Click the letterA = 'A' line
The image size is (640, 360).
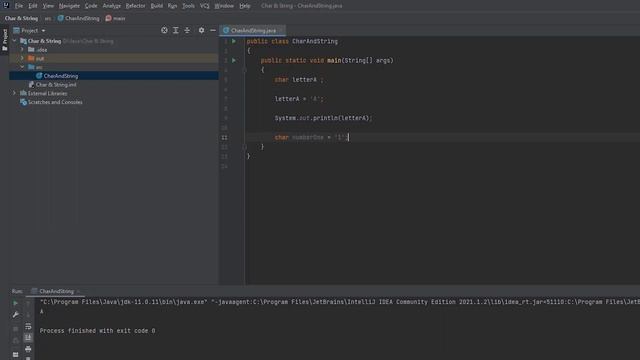[x=299, y=99]
